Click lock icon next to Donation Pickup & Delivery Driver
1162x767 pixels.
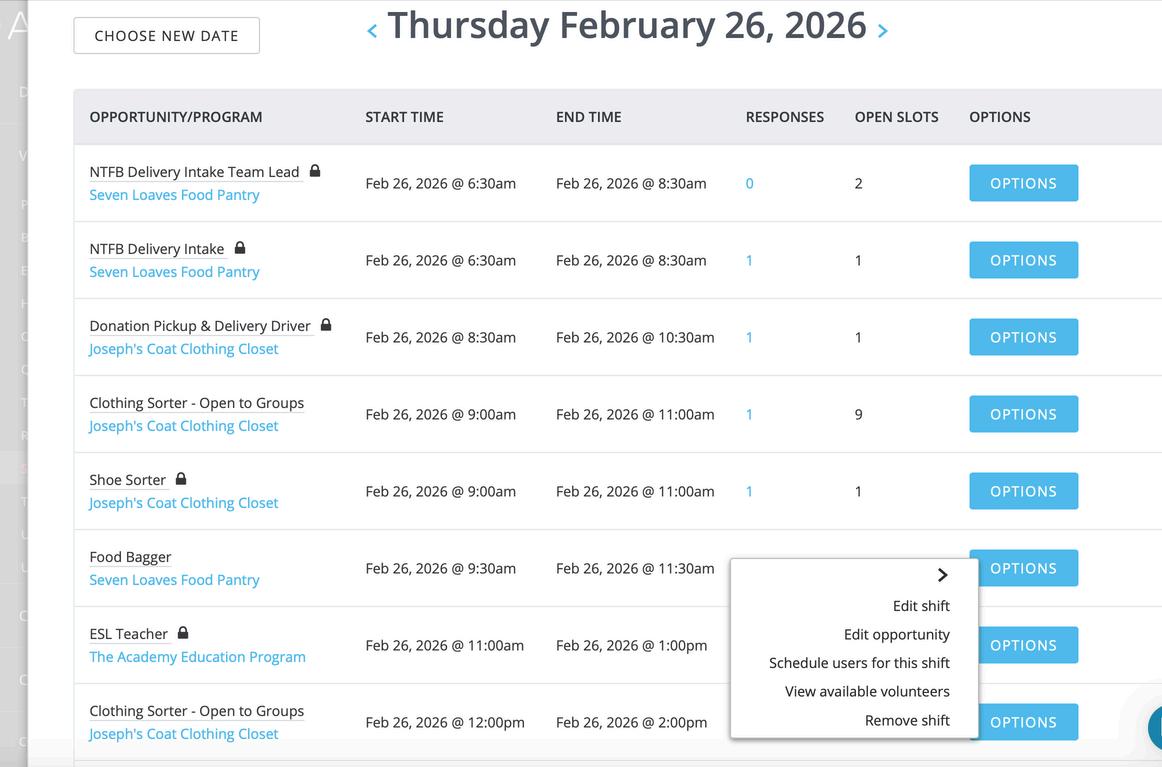tap(326, 325)
